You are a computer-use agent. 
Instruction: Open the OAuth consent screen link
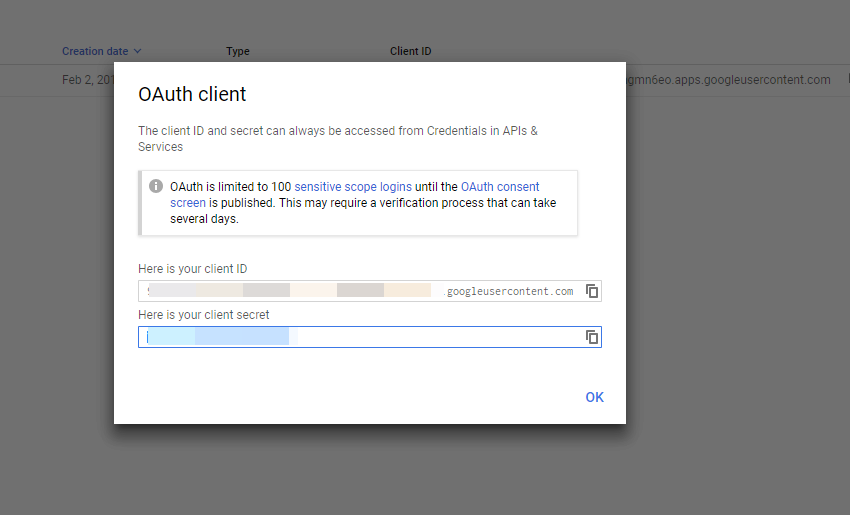coord(355,195)
